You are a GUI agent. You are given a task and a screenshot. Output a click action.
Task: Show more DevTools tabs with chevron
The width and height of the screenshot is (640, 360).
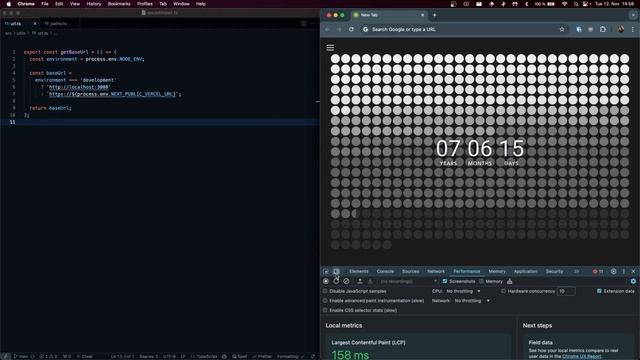pyautogui.click(x=576, y=271)
